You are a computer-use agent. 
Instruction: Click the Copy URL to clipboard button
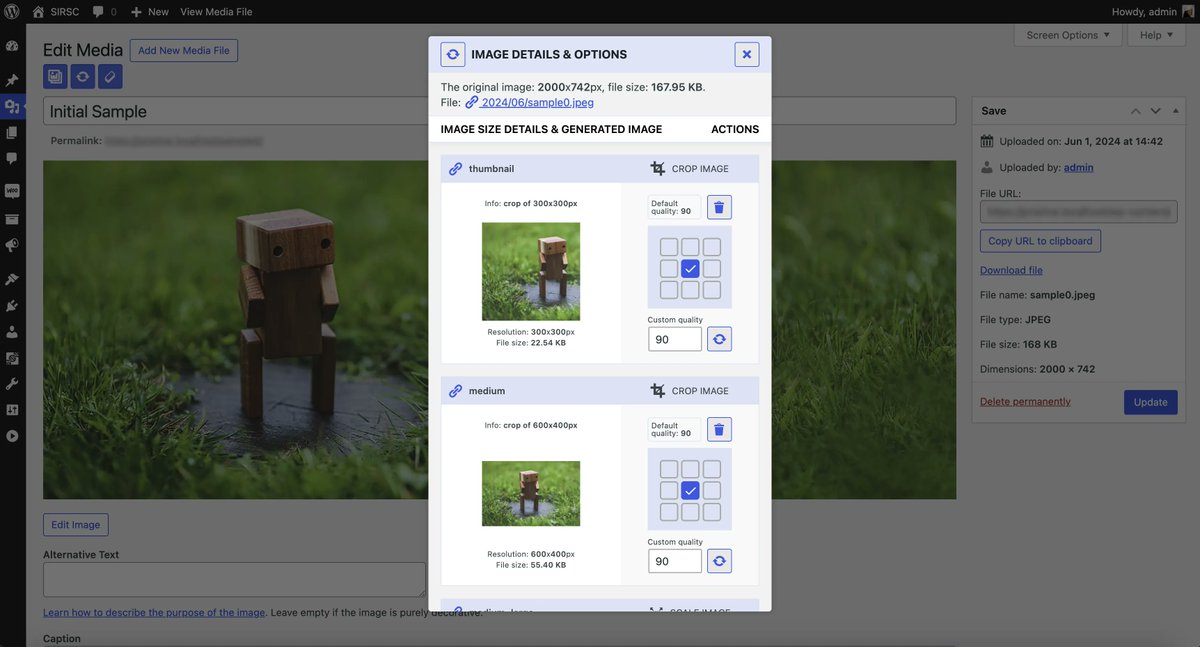(x=1040, y=240)
